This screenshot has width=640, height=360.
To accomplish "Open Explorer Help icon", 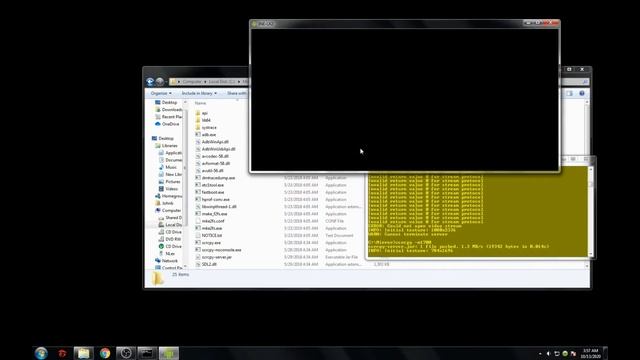I will (582, 93).
